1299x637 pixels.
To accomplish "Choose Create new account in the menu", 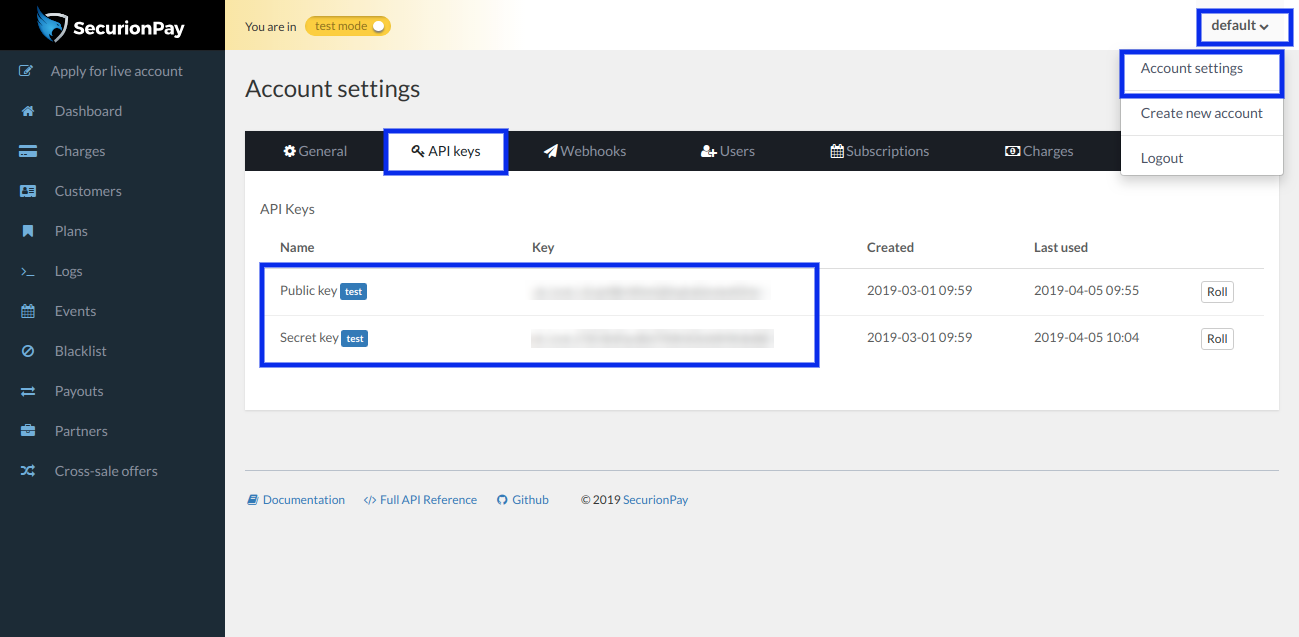I will (1202, 113).
